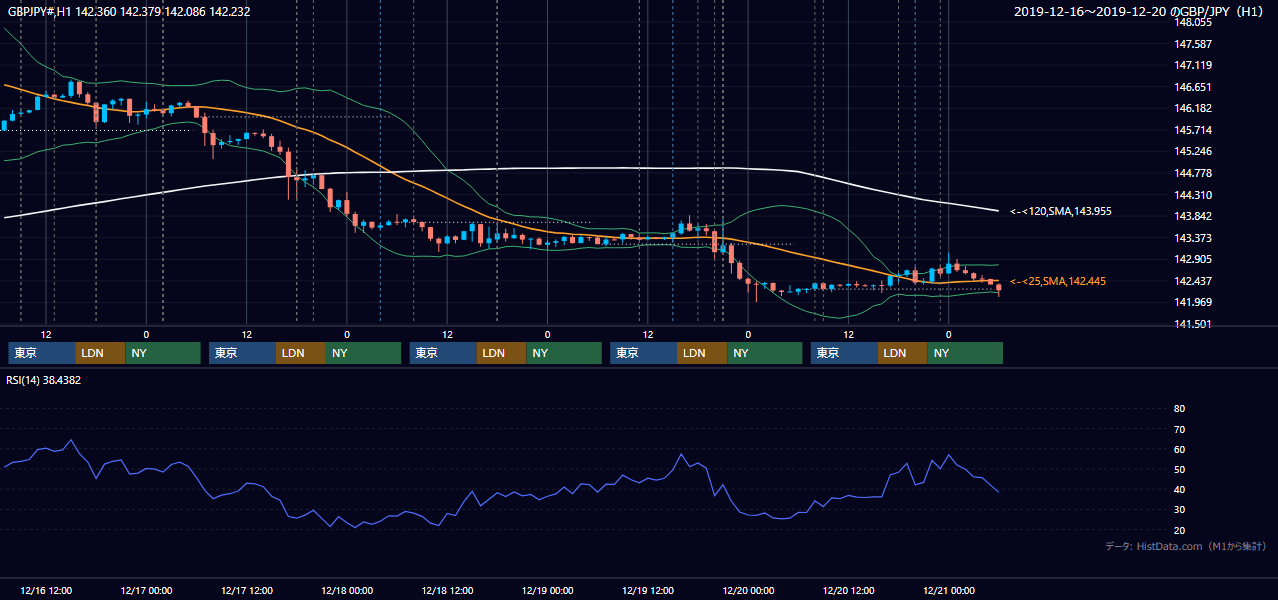Image resolution: width=1278 pixels, height=600 pixels.
Task: Click the RSI 50 scale value
Action: coord(1179,469)
